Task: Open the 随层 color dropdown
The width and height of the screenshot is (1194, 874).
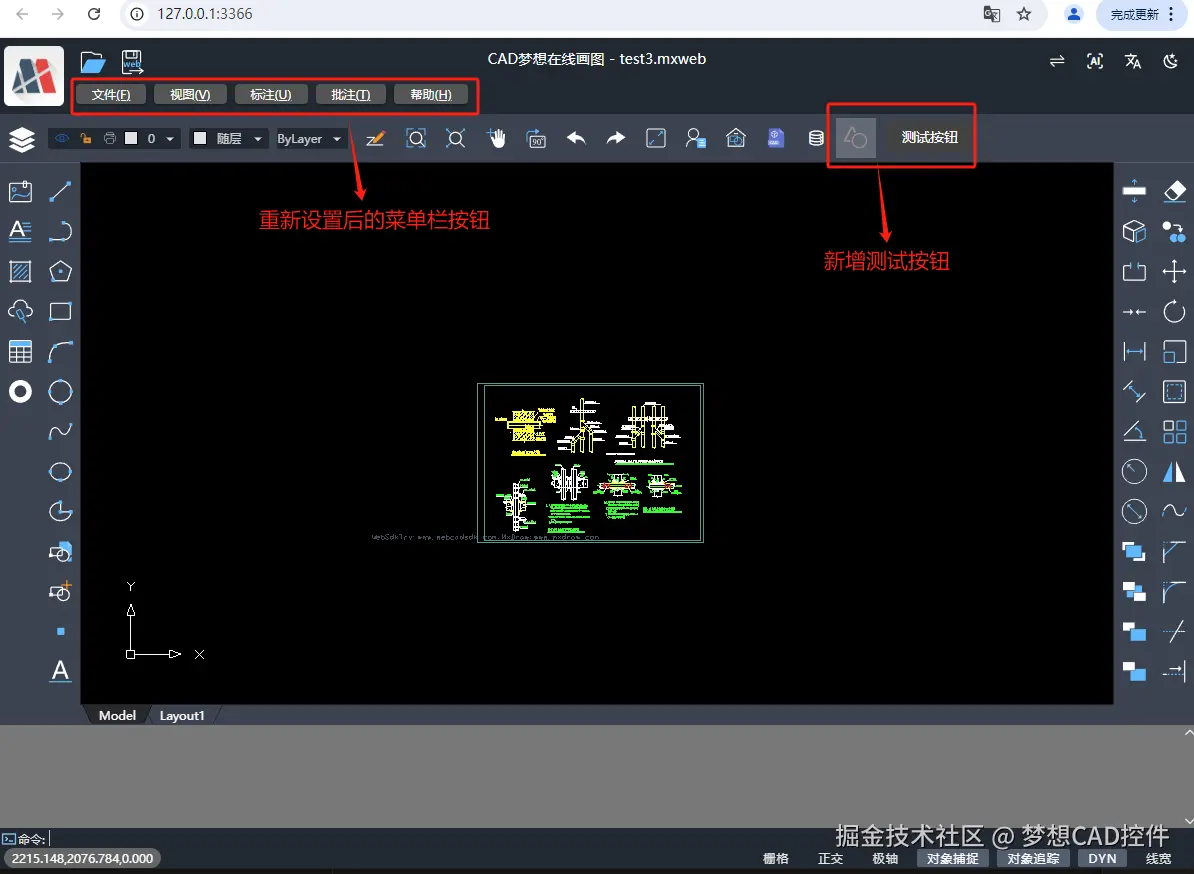Action: point(257,139)
